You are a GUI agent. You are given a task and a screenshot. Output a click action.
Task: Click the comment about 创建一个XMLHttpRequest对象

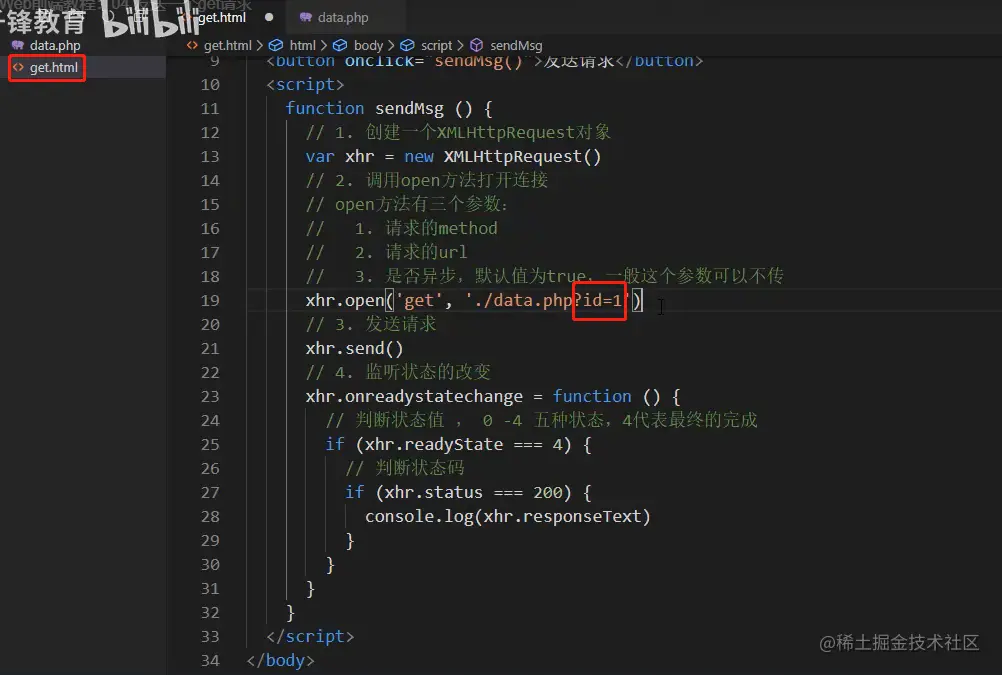point(458,132)
